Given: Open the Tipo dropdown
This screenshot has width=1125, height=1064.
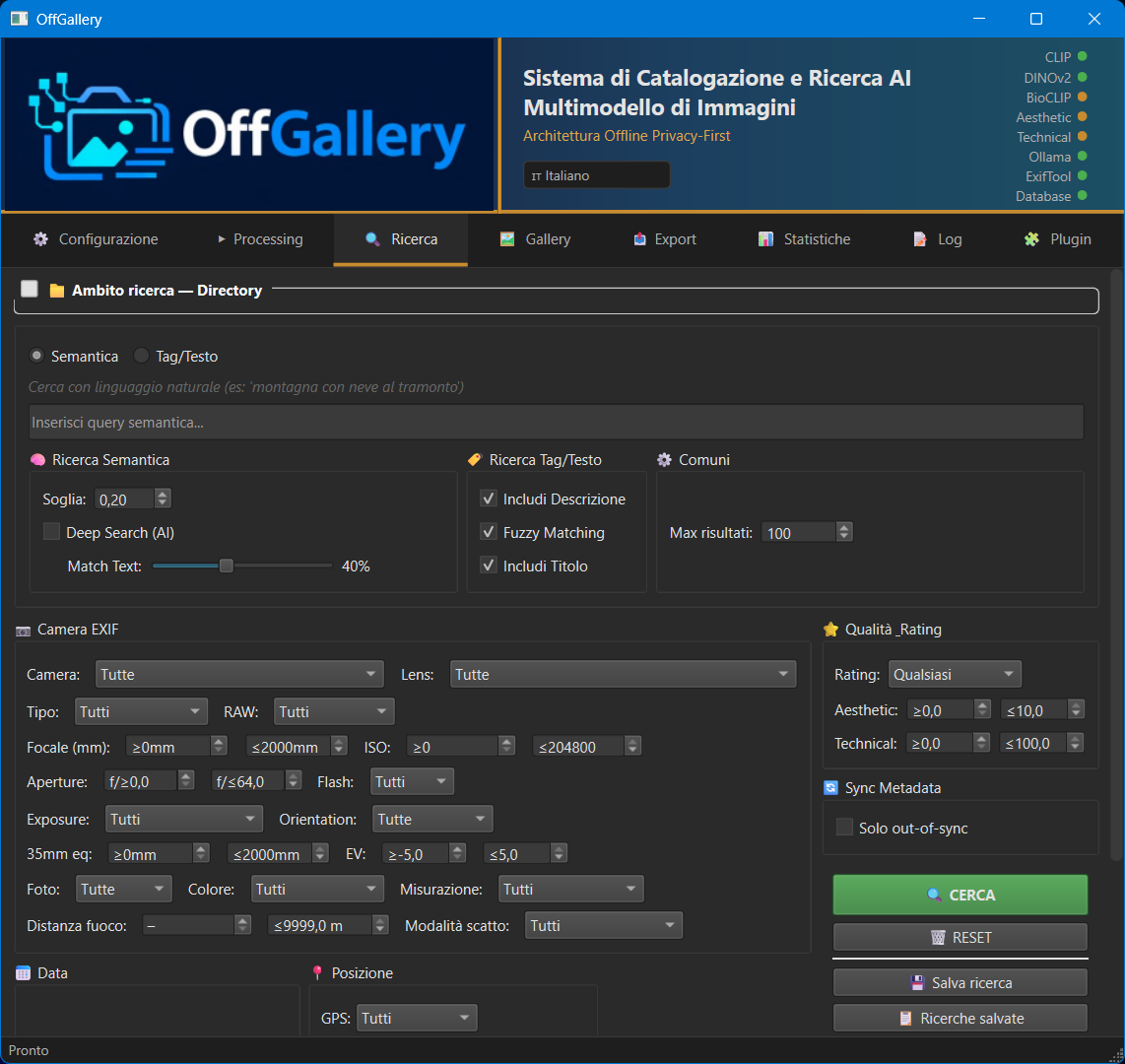Looking at the screenshot, I should pyautogui.click(x=141, y=711).
